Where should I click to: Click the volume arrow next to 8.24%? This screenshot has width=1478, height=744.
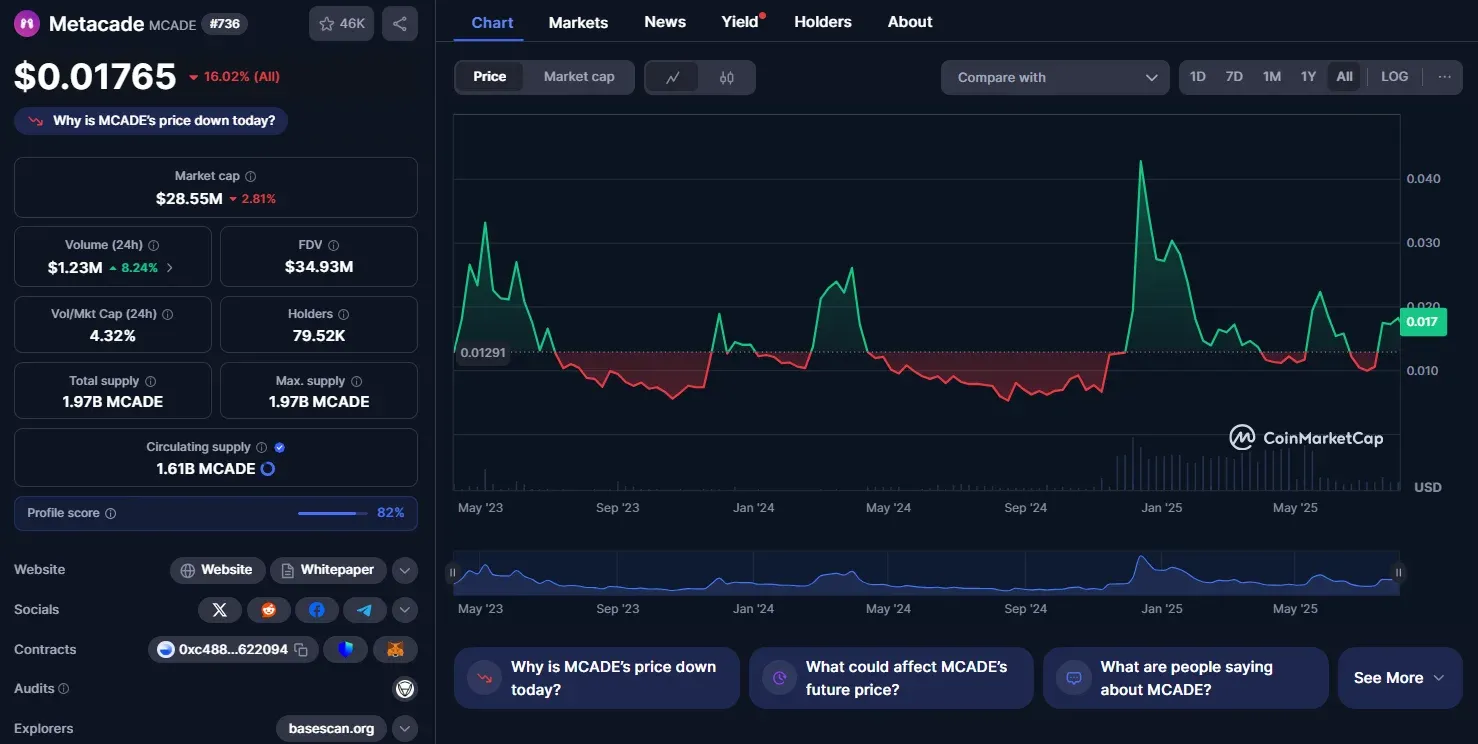pos(170,268)
